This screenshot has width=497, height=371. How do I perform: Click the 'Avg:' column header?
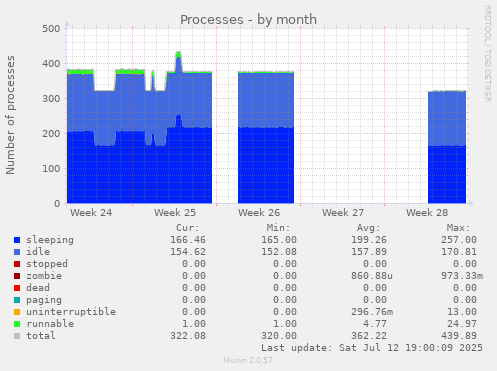[x=369, y=228]
